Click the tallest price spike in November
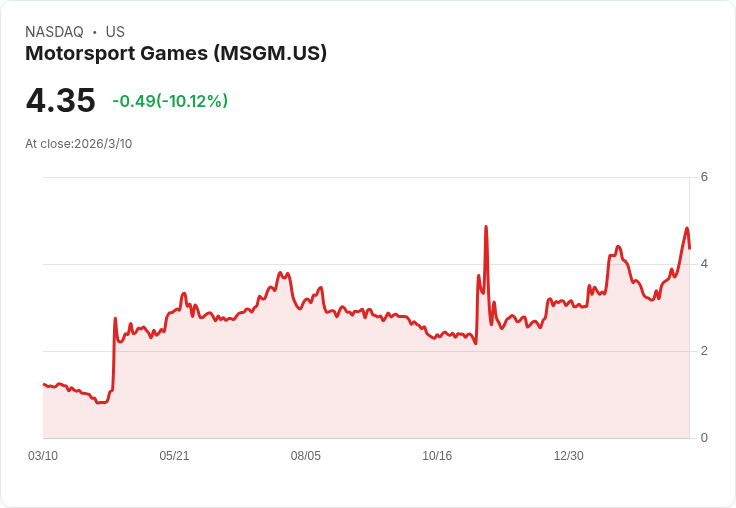This screenshot has height=508, width=736. click(x=486, y=227)
